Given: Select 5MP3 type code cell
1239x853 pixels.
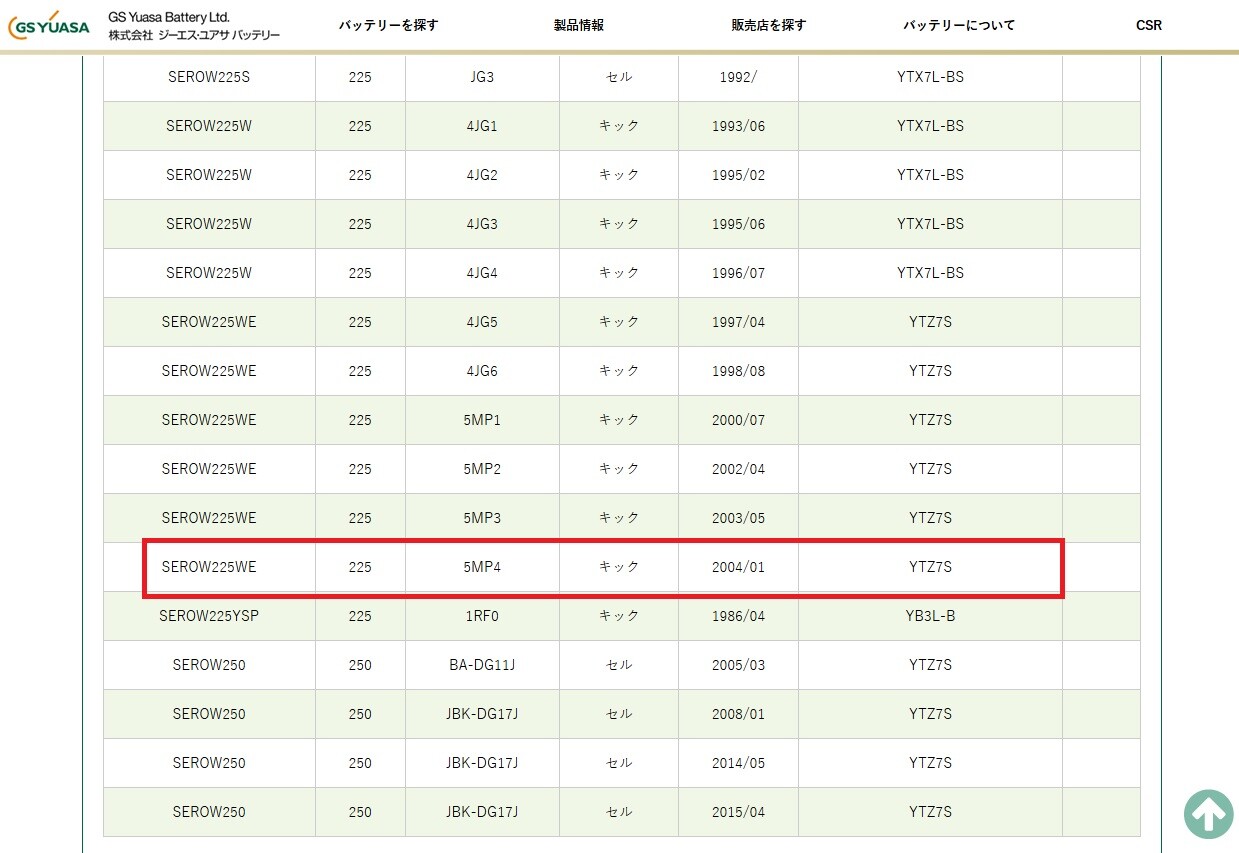Looking at the screenshot, I should (x=482, y=518).
